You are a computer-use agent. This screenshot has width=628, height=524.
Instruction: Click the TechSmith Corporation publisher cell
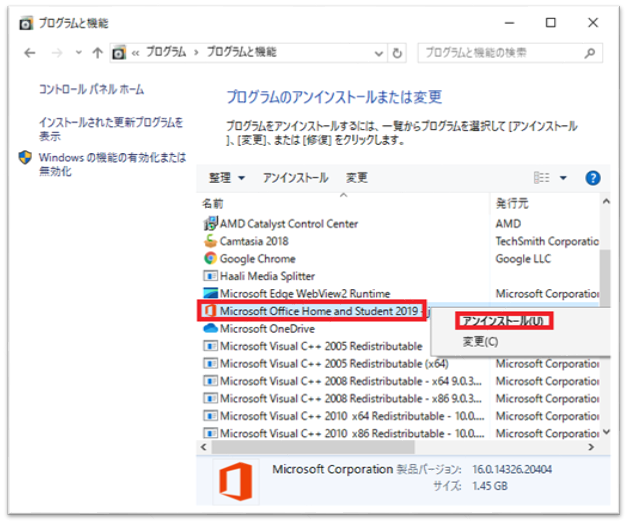(547, 241)
